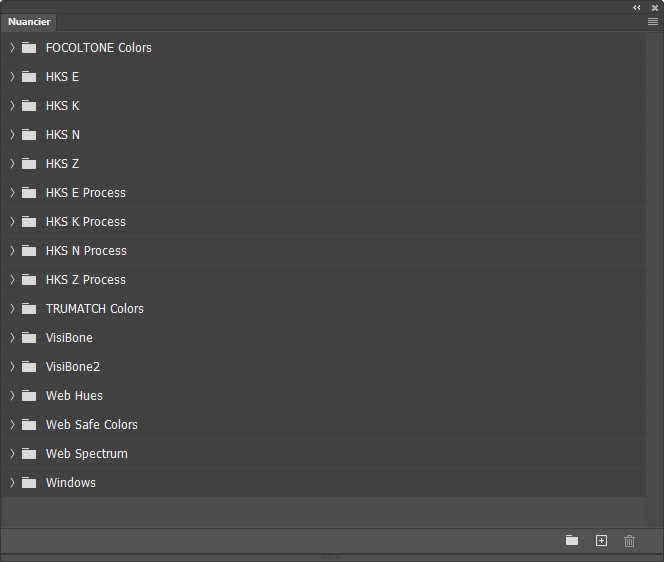Select the 'Web Hues' label

[74, 396]
